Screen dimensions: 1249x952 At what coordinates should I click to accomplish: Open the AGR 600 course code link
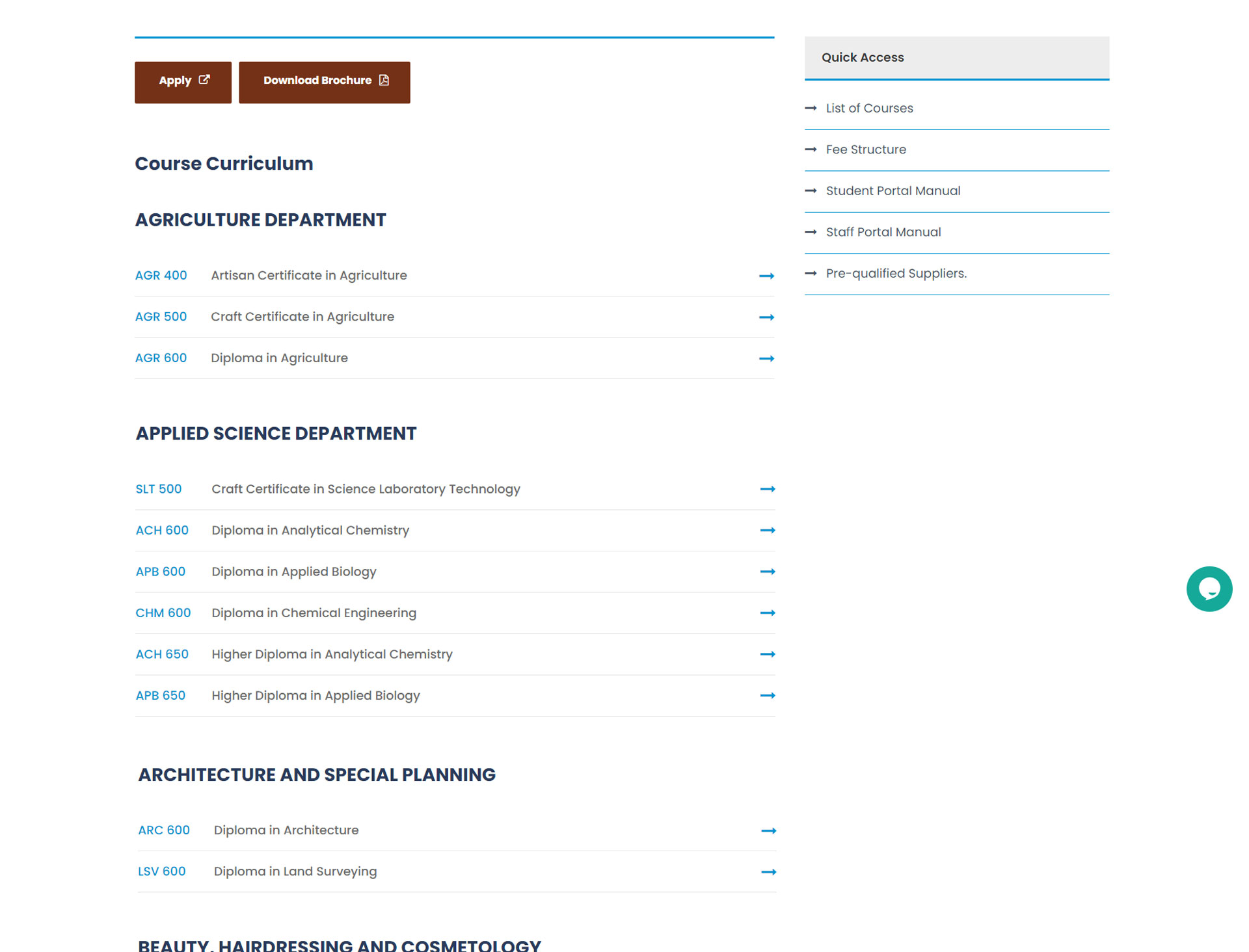161,358
